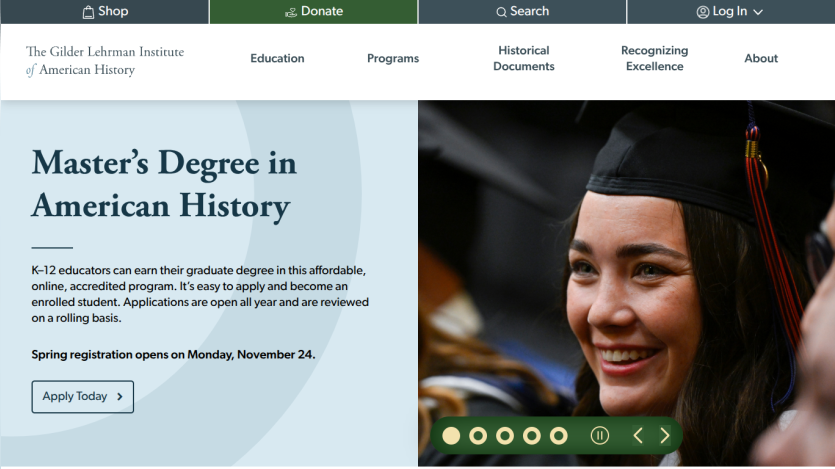Go to Gilder Lehrman Institute home logo
The height and width of the screenshot is (469, 835).
coord(105,61)
